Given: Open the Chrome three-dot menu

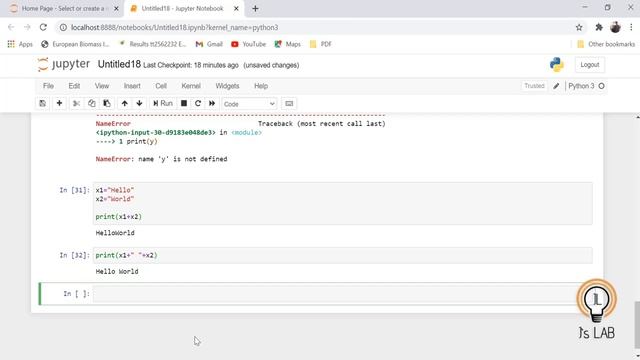Looking at the screenshot, I should [631, 27].
